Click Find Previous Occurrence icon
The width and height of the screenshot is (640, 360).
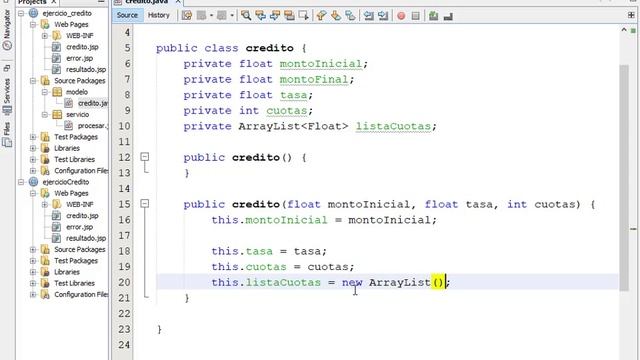tap(260, 16)
